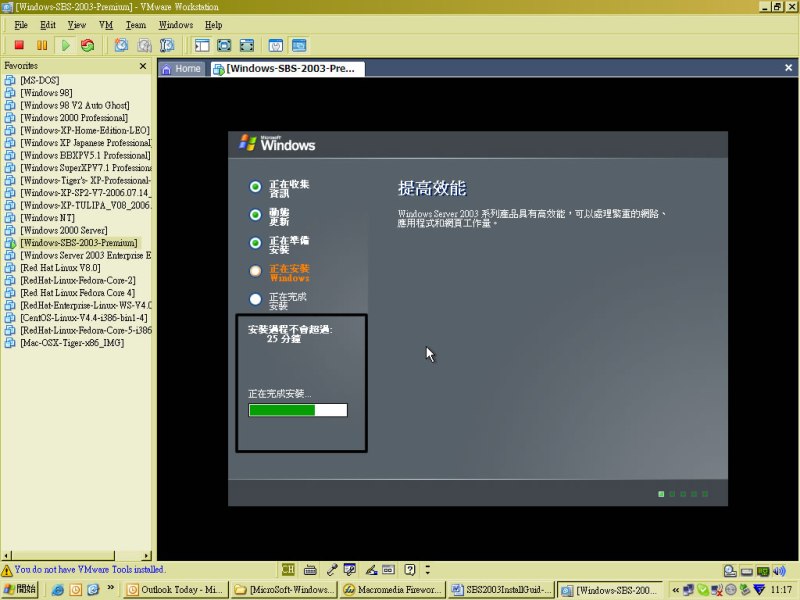The image size is (800, 600).
Task: Select [CentOS-Linux-V4.4-i386-bin1-4] favorite
Action: coord(84,318)
